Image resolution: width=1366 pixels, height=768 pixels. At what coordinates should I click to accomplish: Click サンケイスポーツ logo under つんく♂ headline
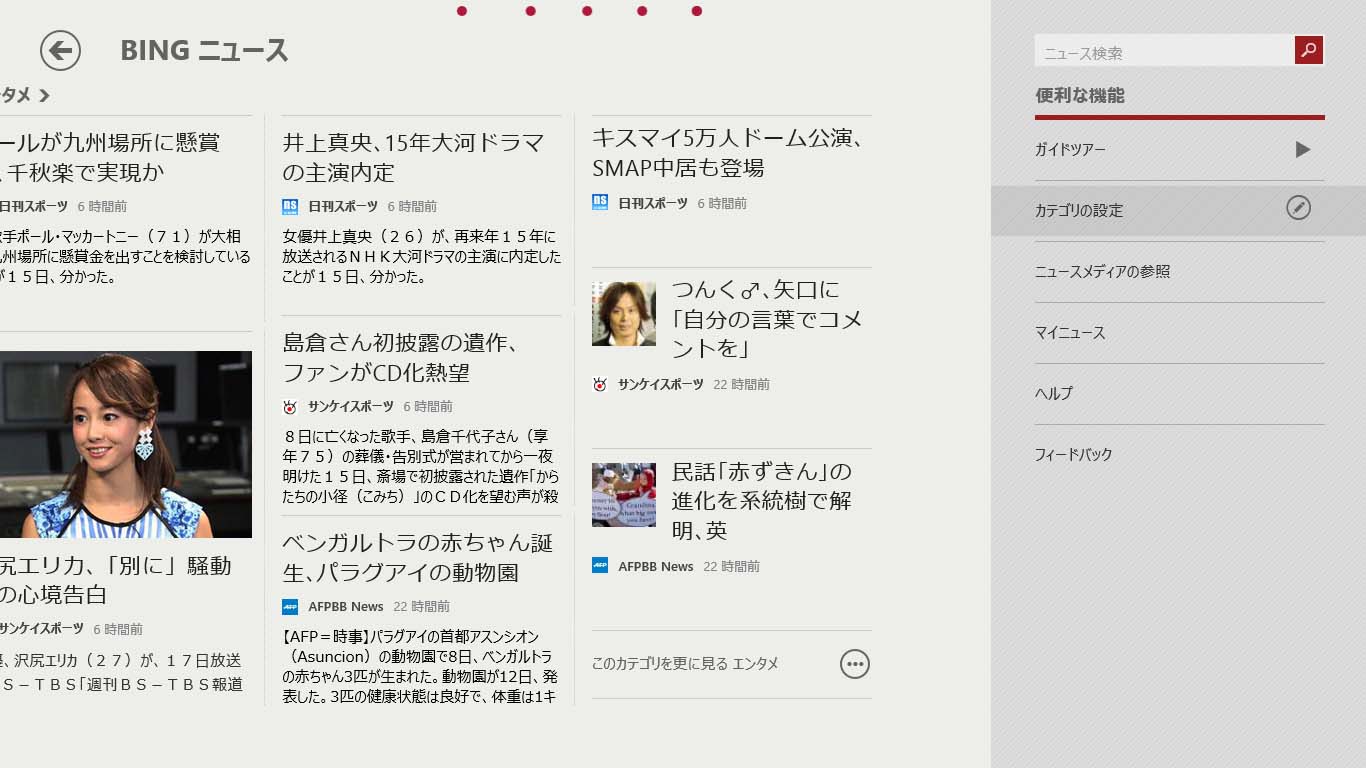(x=600, y=384)
